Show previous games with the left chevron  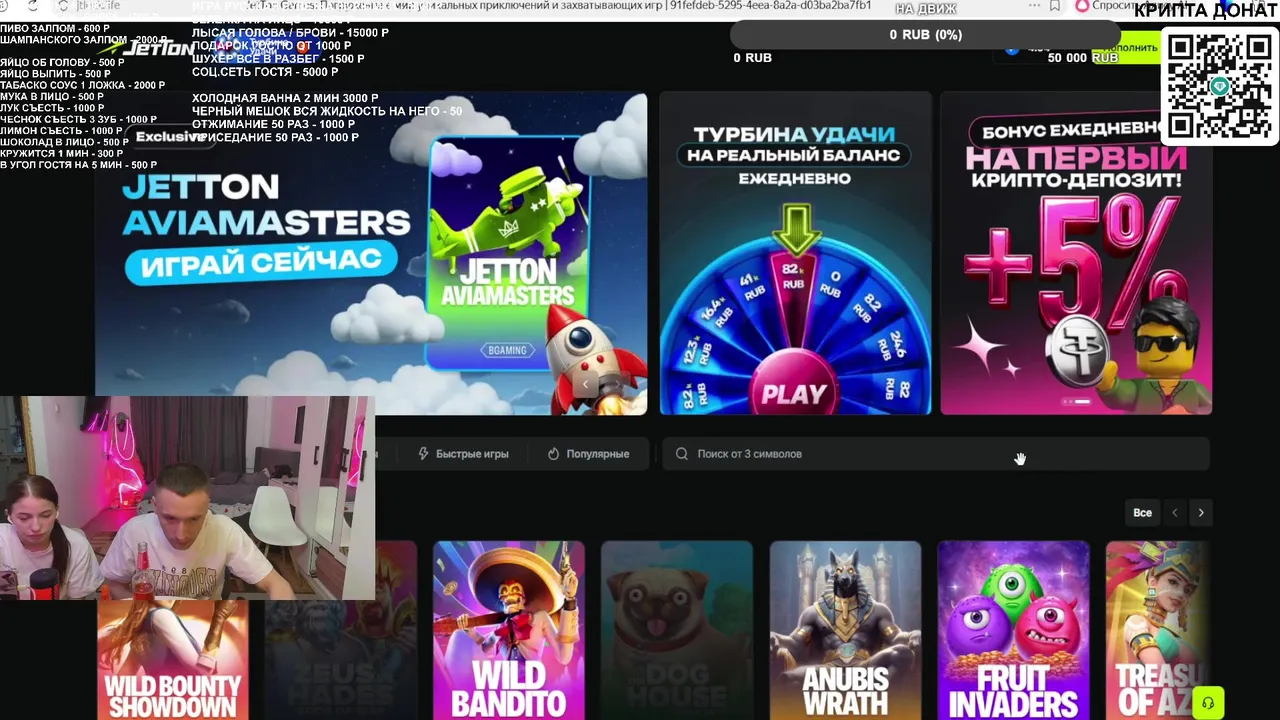(1175, 513)
